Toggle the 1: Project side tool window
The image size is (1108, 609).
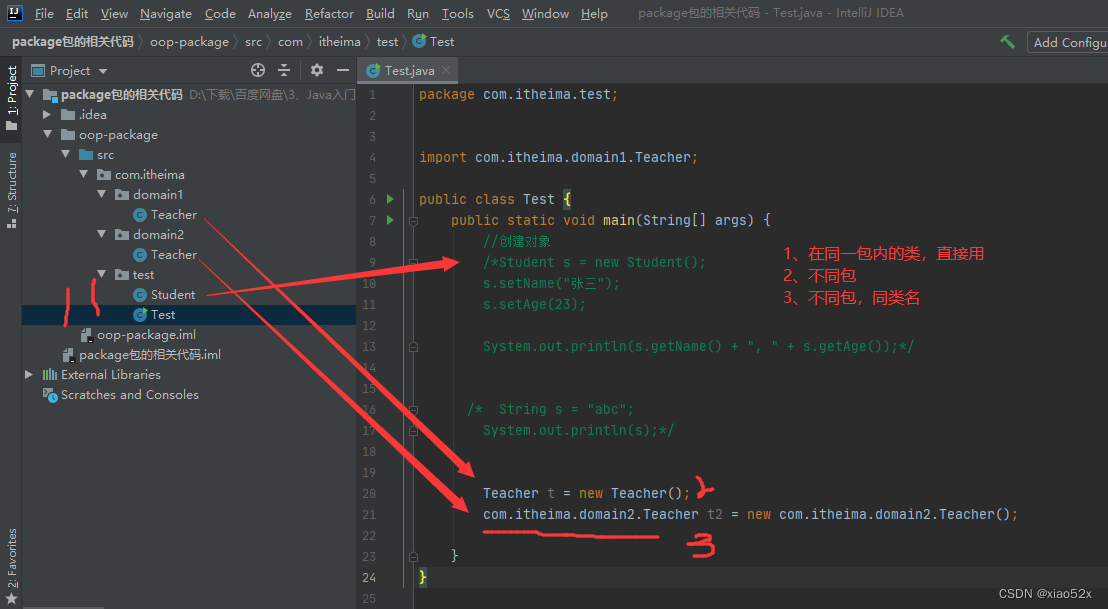11,97
